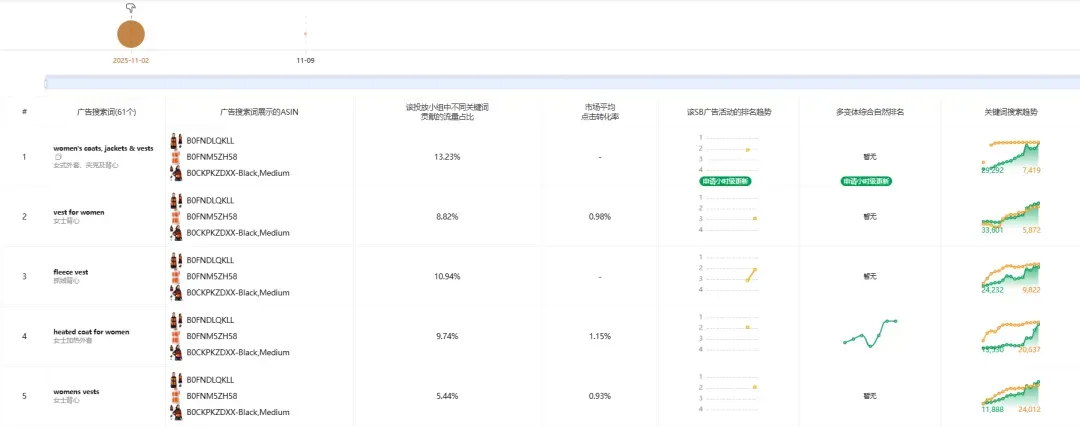Open B0CKPKZDXX product image in vest for women row
Viewport: 1080px width, 427px height.
pyautogui.click(x=176, y=233)
